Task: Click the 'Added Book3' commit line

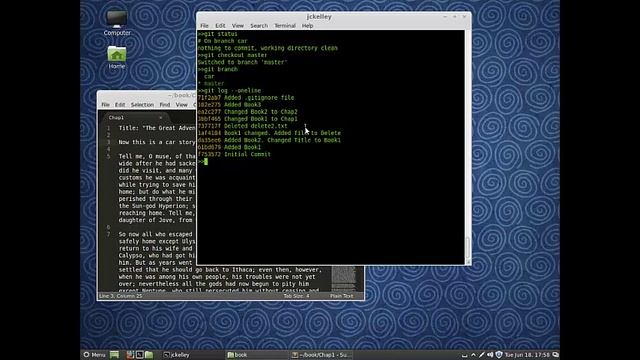Action: point(229,104)
